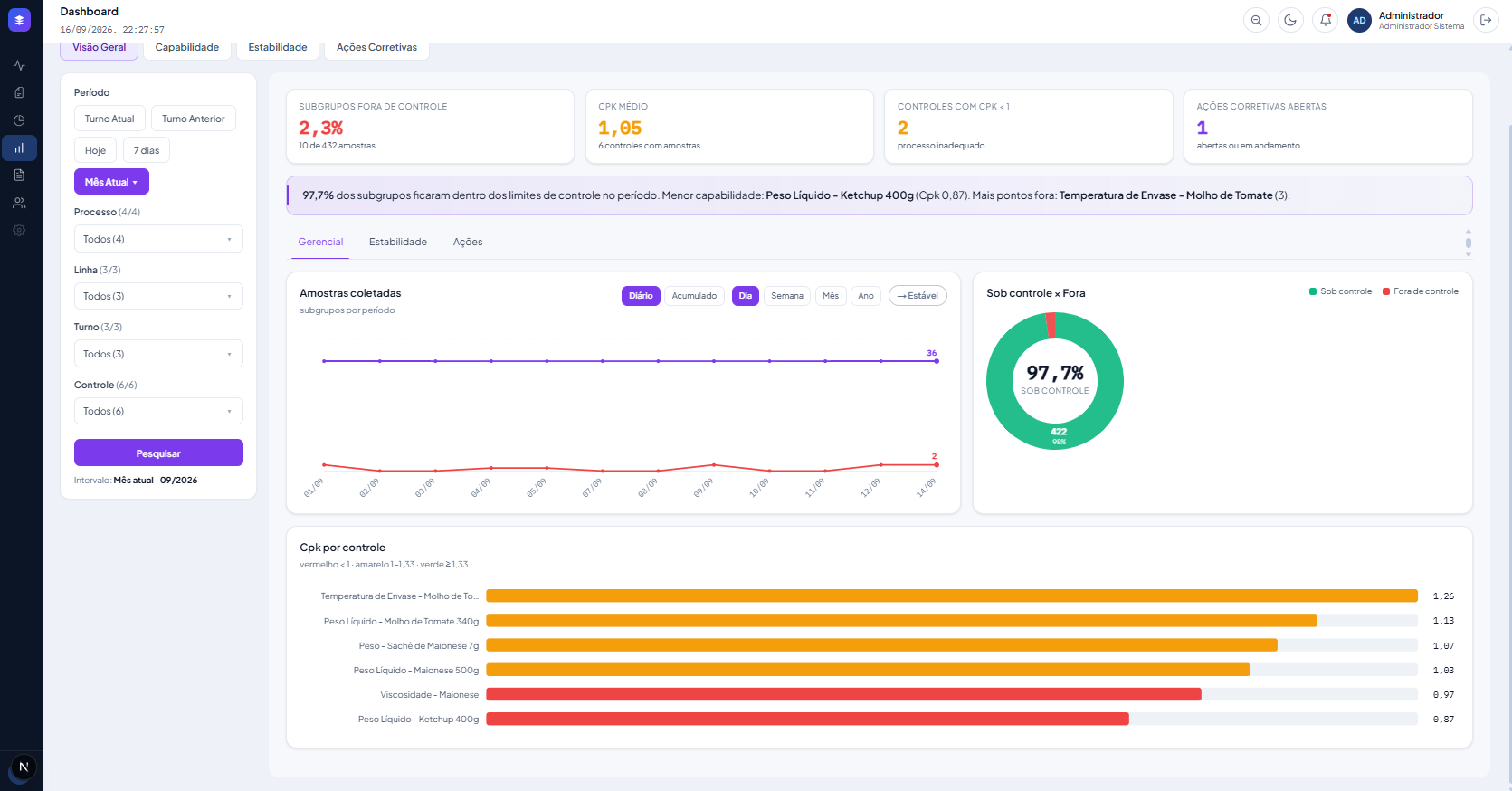Toggle dark mode with the moon icon

point(1290,20)
